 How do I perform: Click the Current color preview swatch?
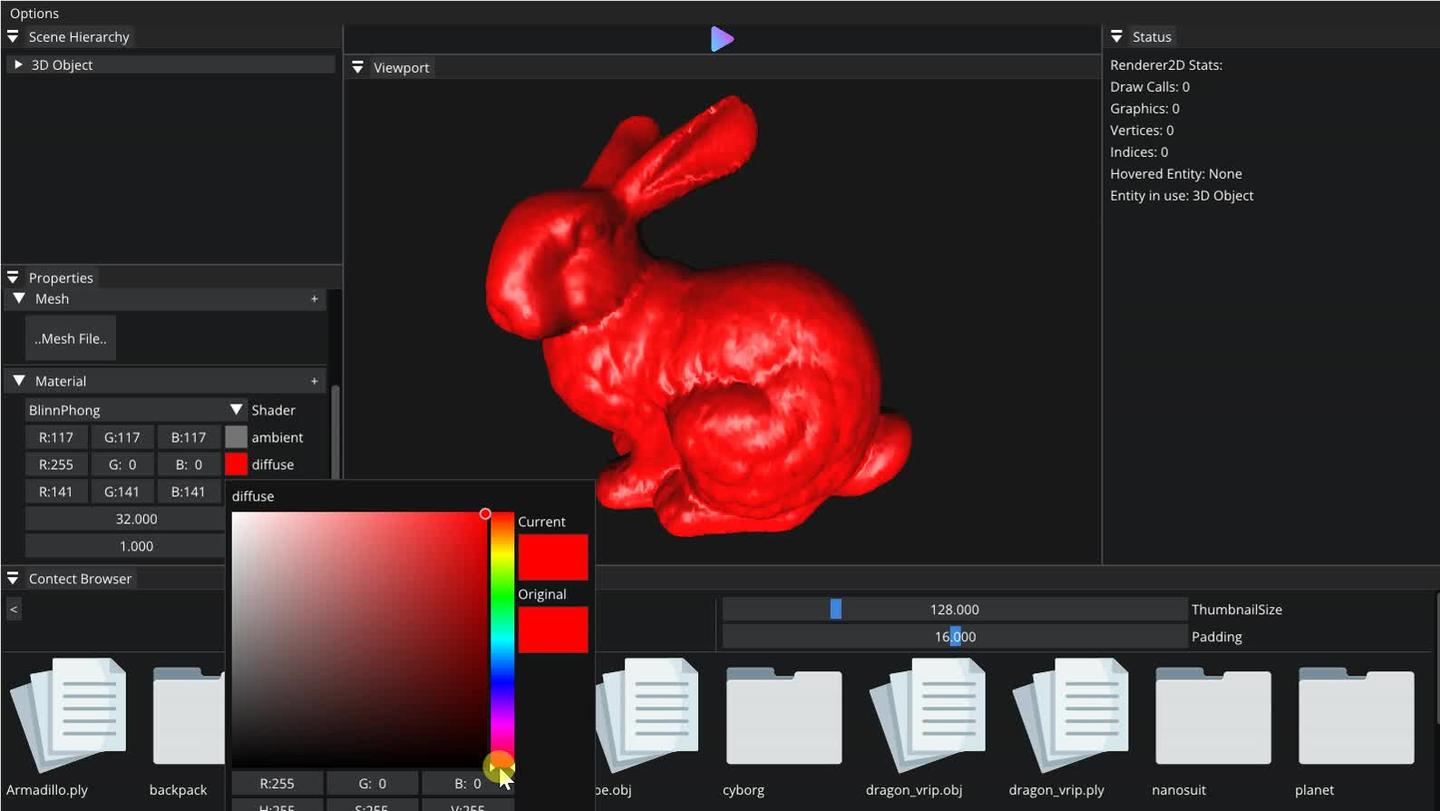click(553, 557)
